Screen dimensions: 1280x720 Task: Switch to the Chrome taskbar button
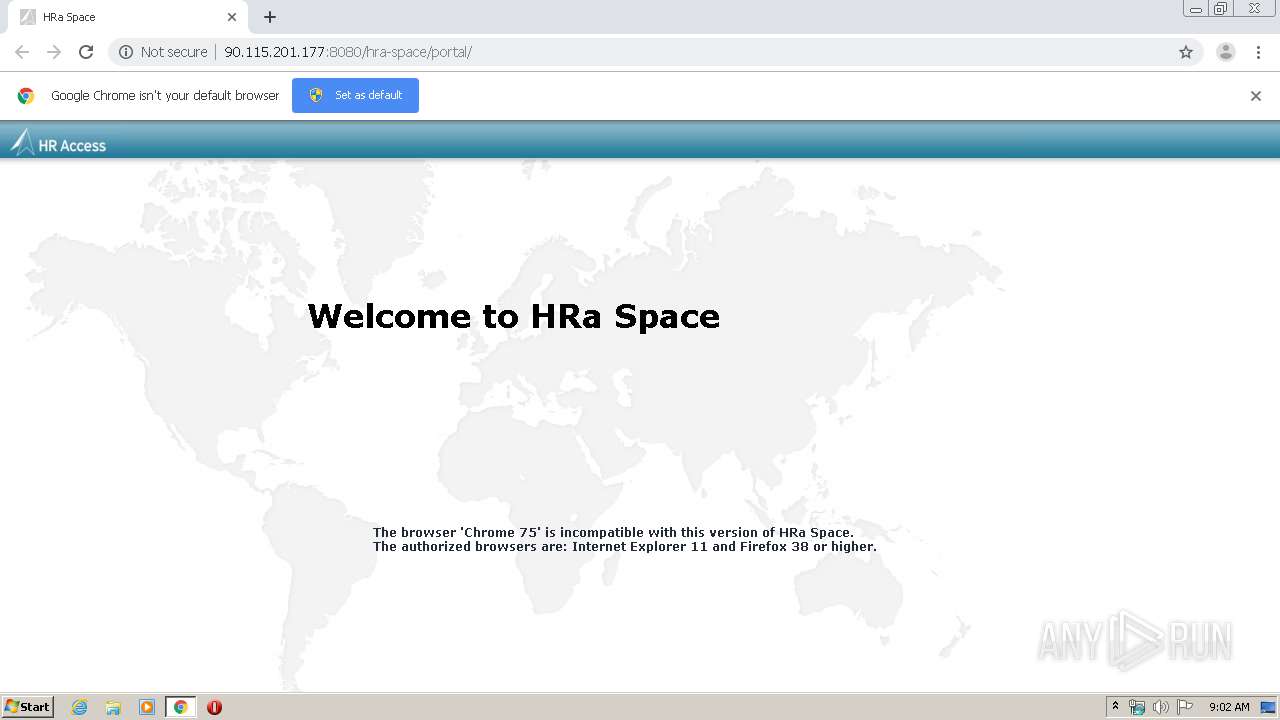pos(181,707)
